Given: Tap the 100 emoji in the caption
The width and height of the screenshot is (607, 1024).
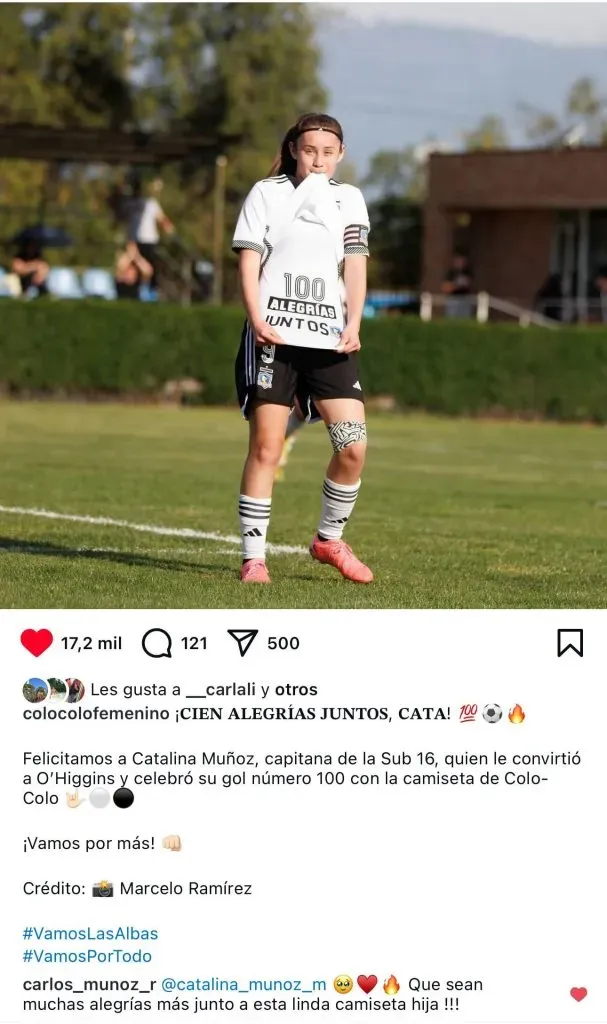Looking at the screenshot, I should click(x=468, y=714).
